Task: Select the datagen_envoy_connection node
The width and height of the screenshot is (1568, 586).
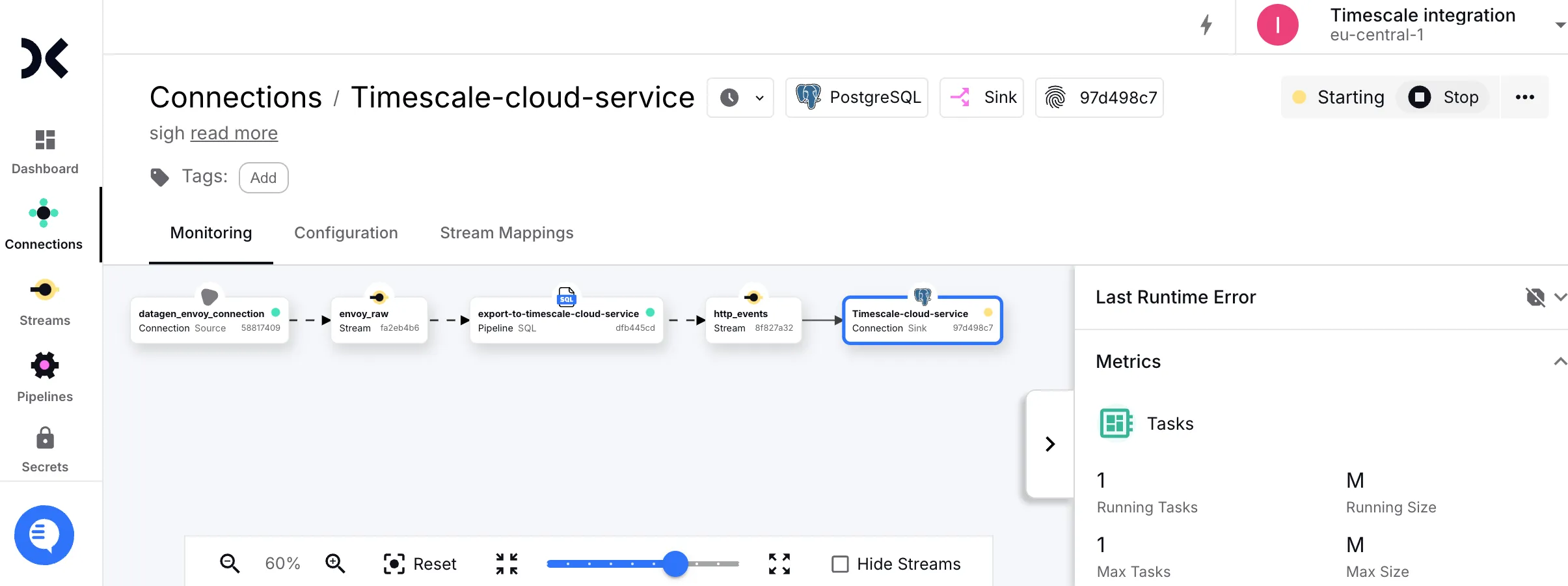Action: (210, 320)
